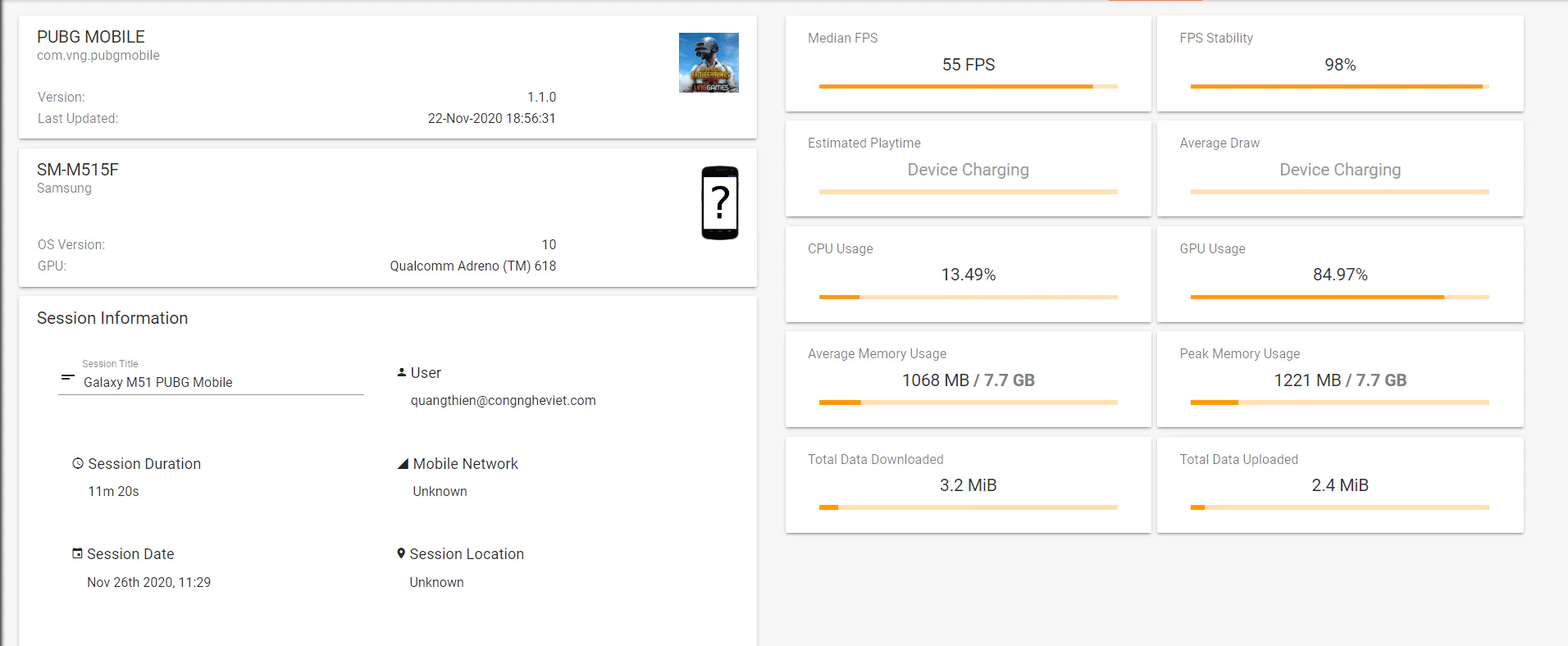Click the 'Session Information' heading
1568x646 pixels.
click(112, 318)
